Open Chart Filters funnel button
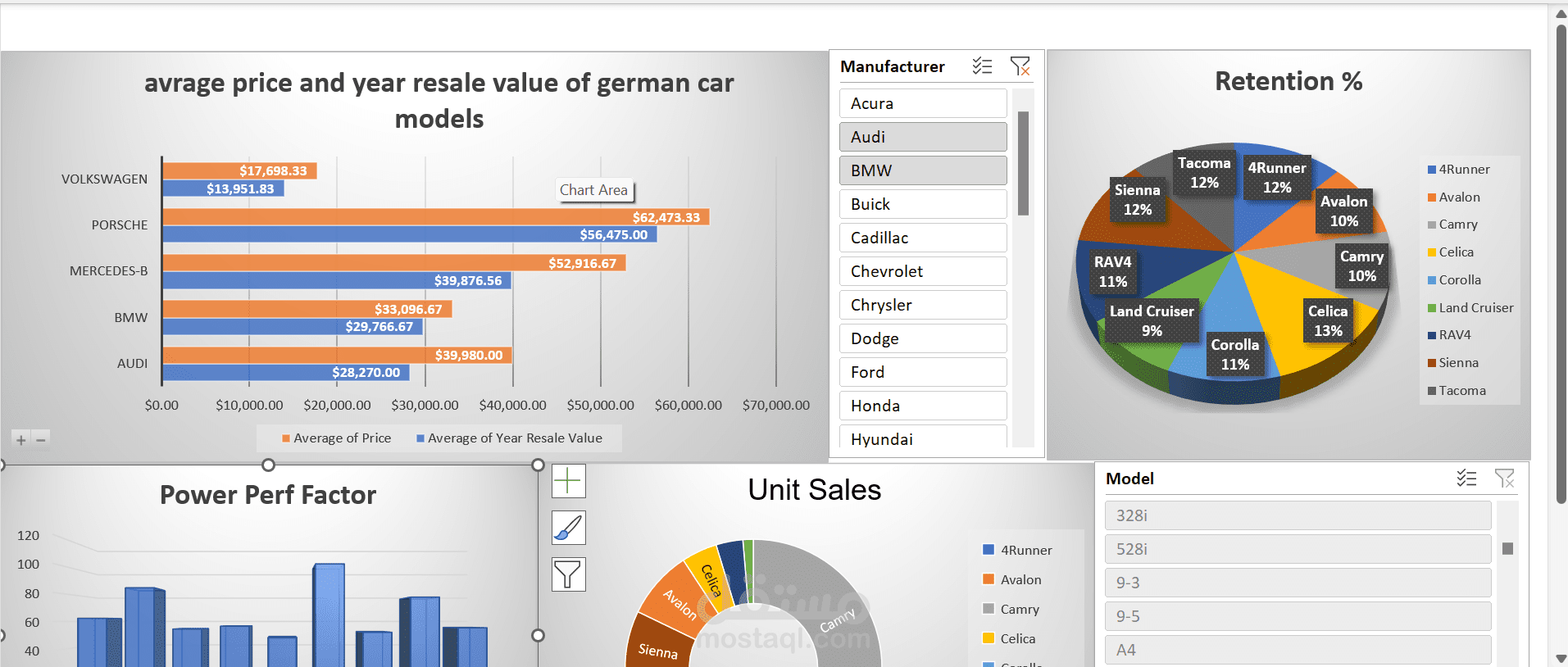The image size is (1568, 667). pyautogui.click(x=568, y=574)
